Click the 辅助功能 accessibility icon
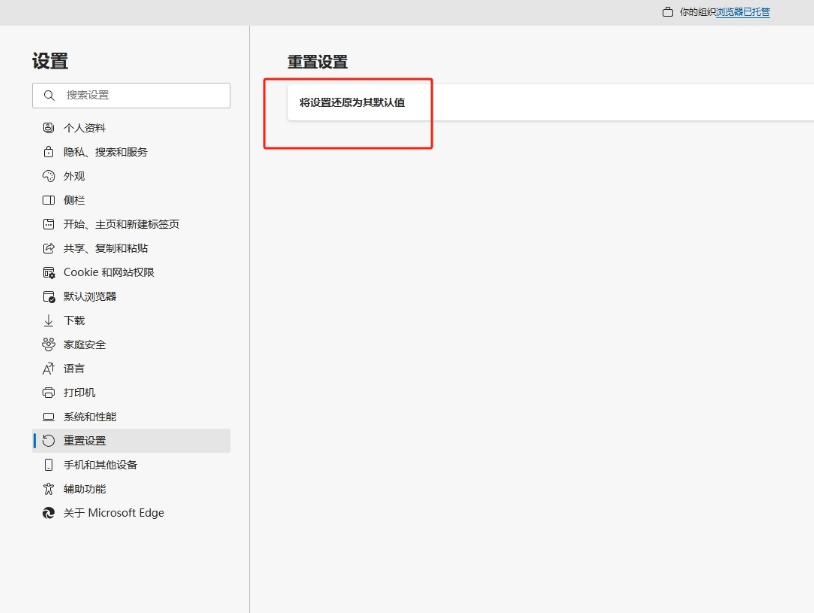814x613 pixels. tap(48, 489)
